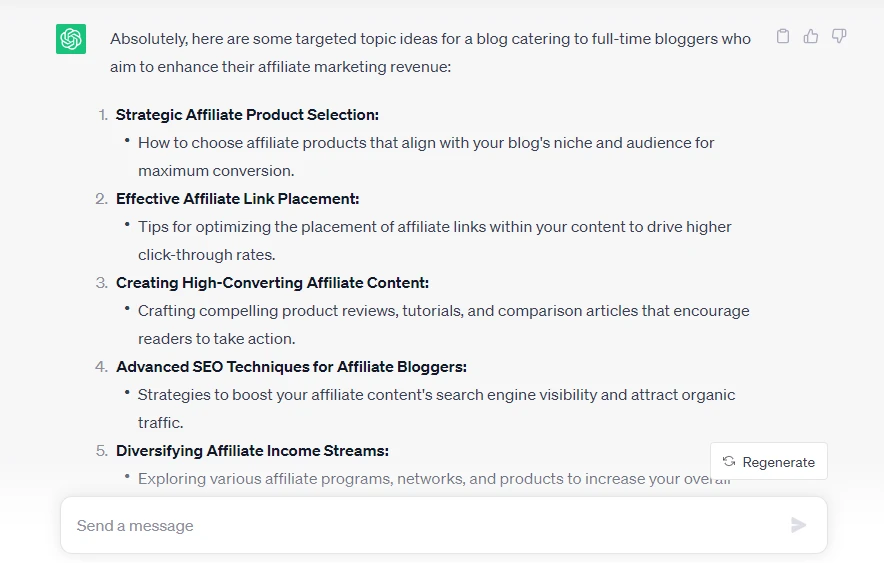Click Creating High-Converting Affiliate Content heading

tap(272, 282)
